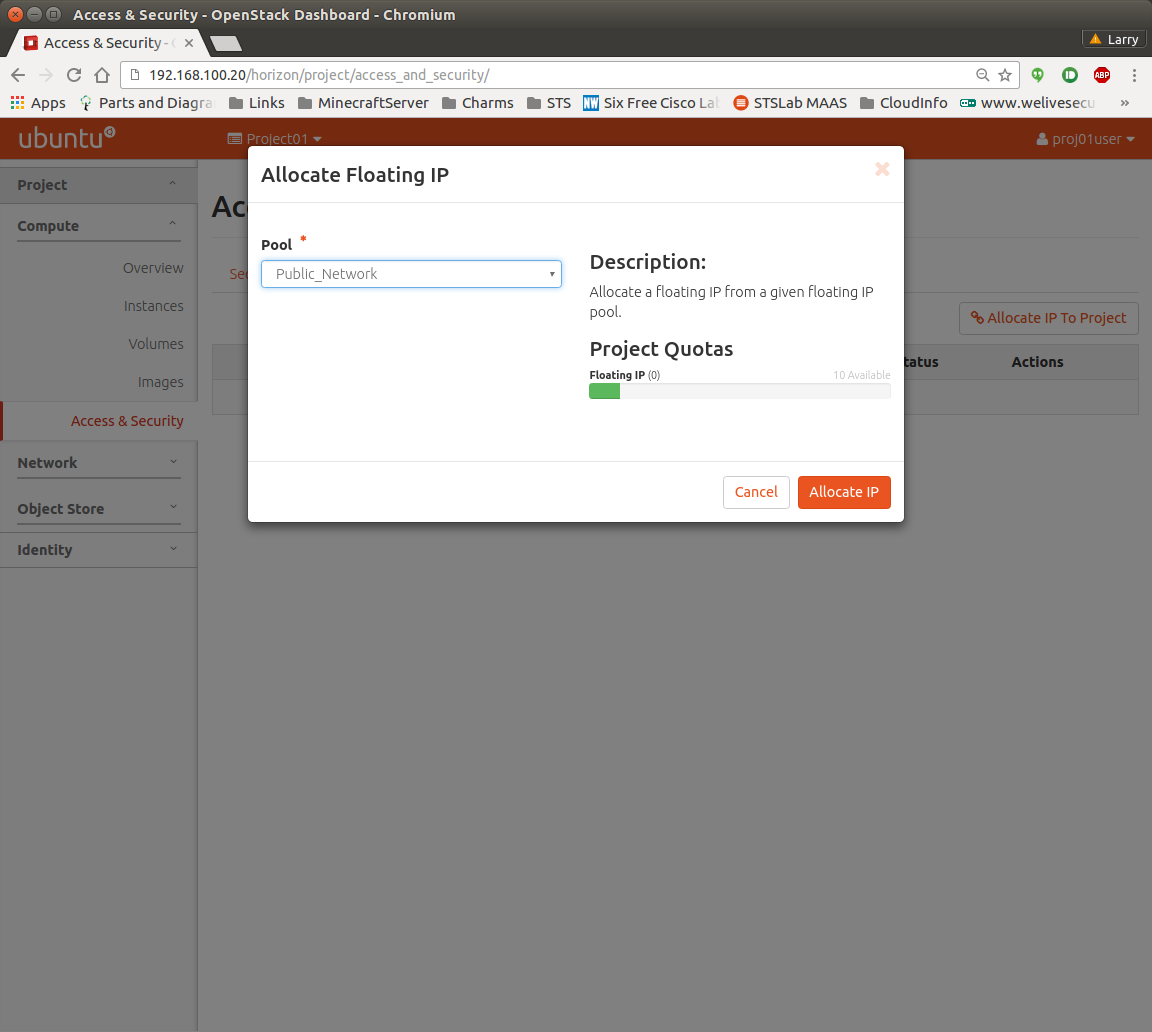The width and height of the screenshot is (1152, 1032).
Task: Expand the Project01 project selector
Action: point(275,139)
